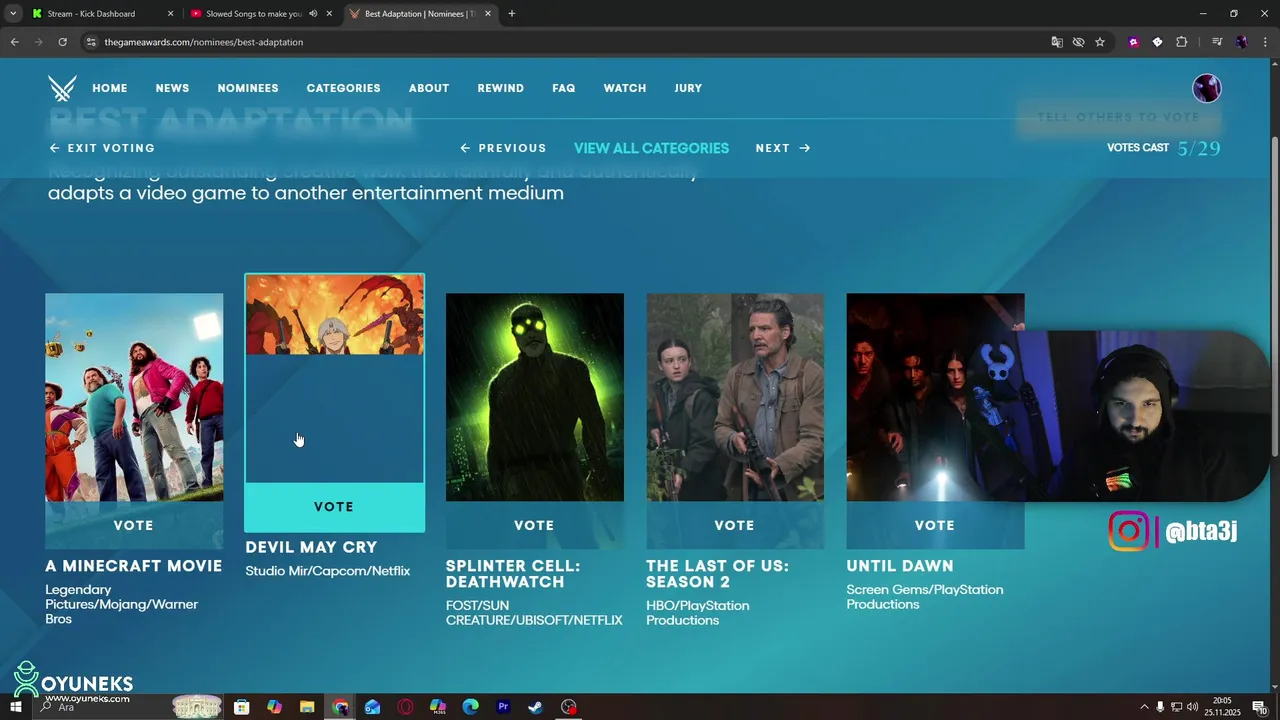Open Steam from taskbar
This screenshot has height=720, width=1280.
coord(536,707)
